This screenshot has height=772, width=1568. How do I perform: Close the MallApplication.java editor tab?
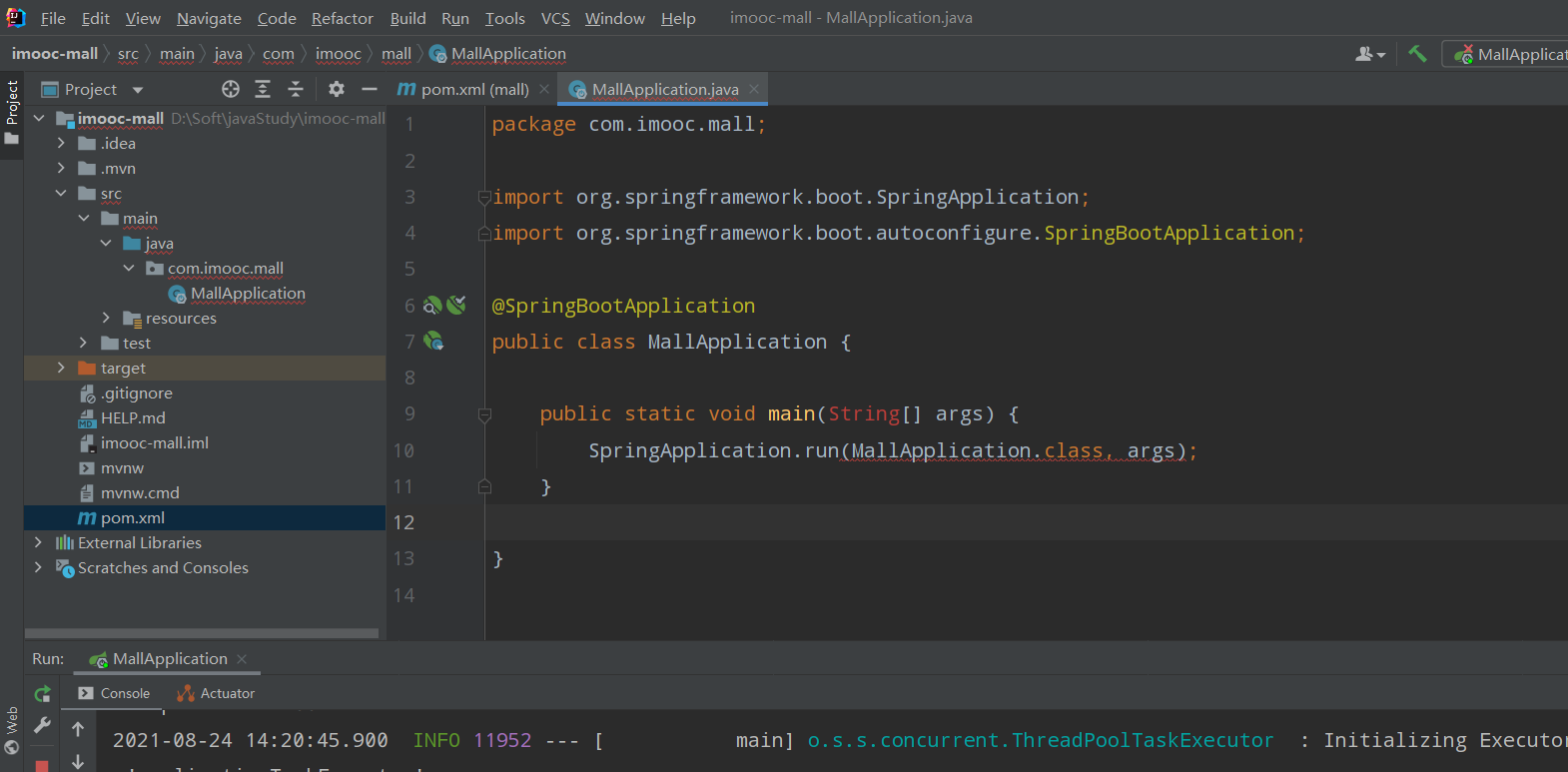[754, 89]
